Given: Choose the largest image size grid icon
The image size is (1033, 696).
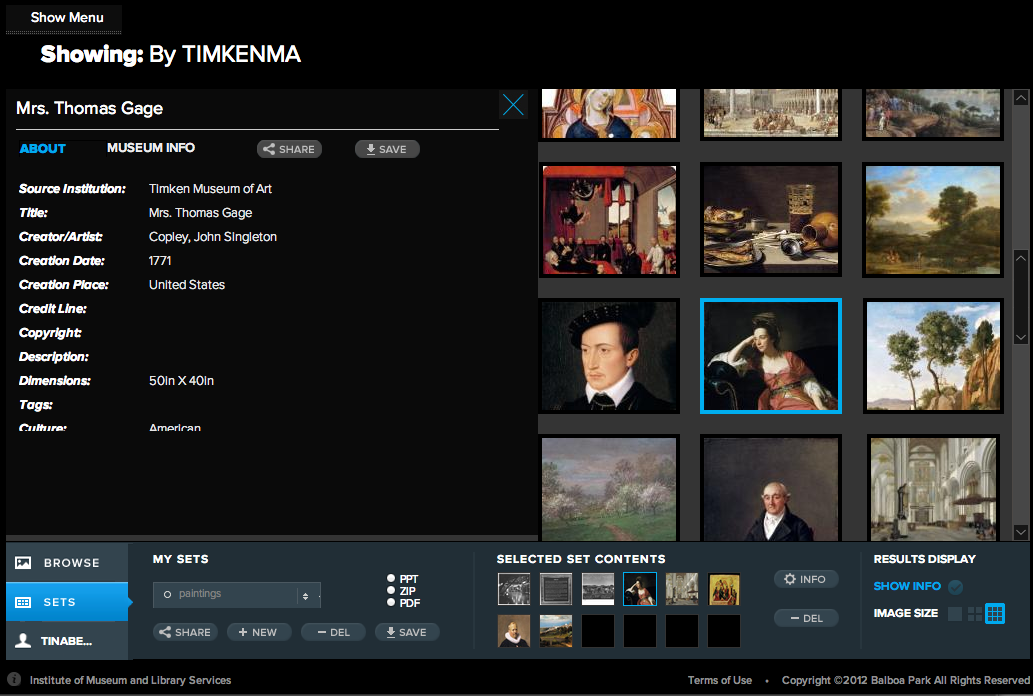Looking at the screenshot, I should point(995,614).
